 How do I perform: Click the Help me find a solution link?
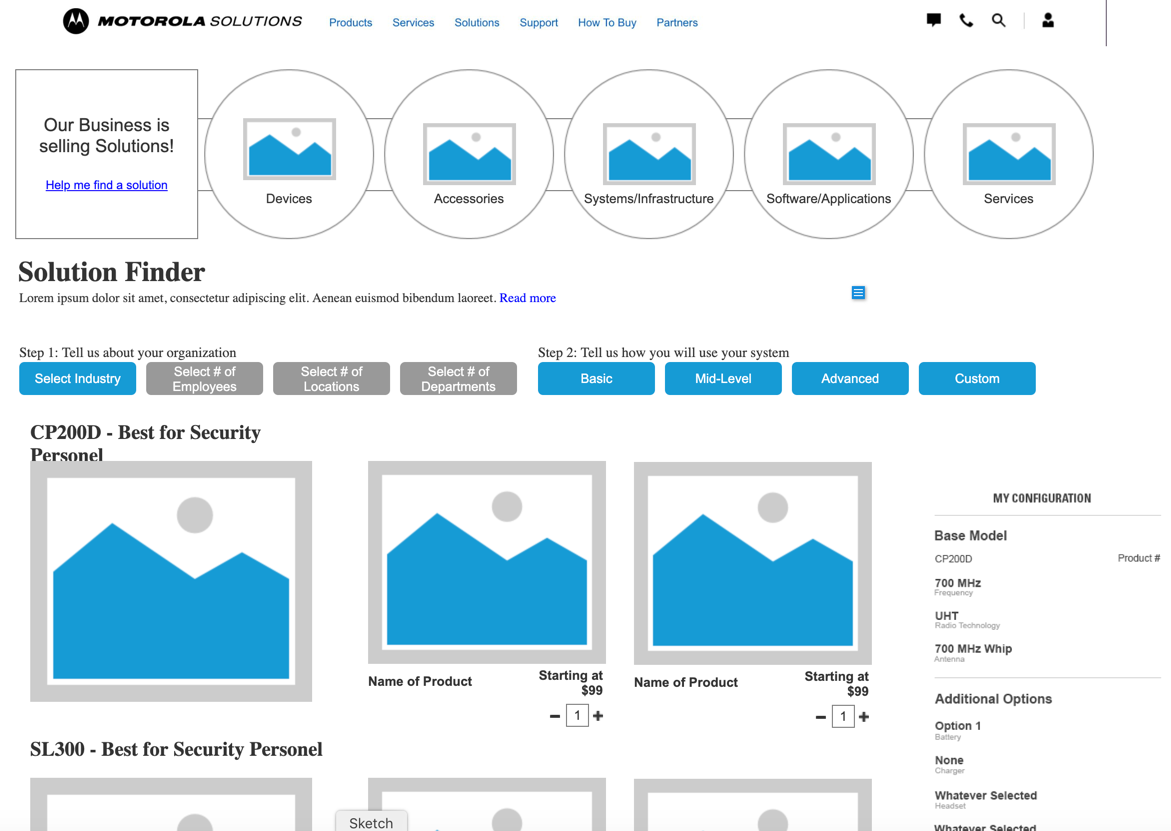(106, 185)
